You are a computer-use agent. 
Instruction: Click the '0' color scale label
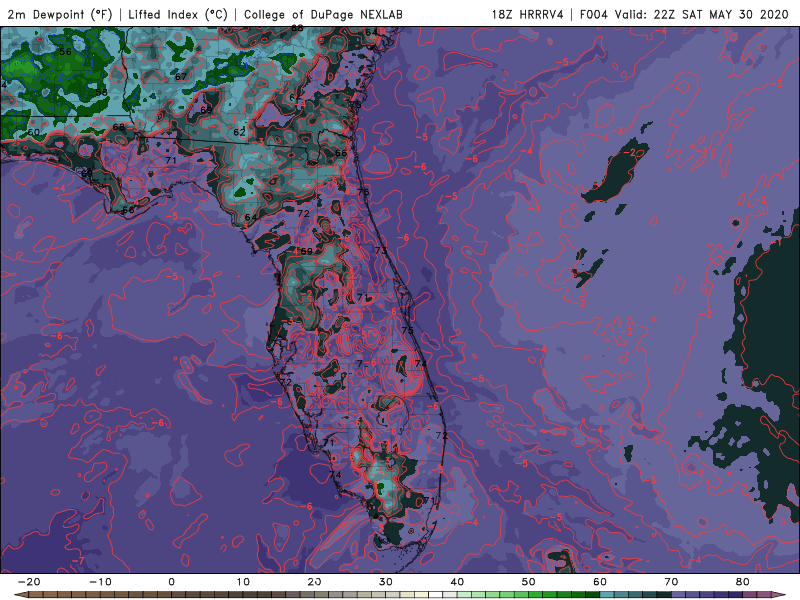click(x=171, y=582)
